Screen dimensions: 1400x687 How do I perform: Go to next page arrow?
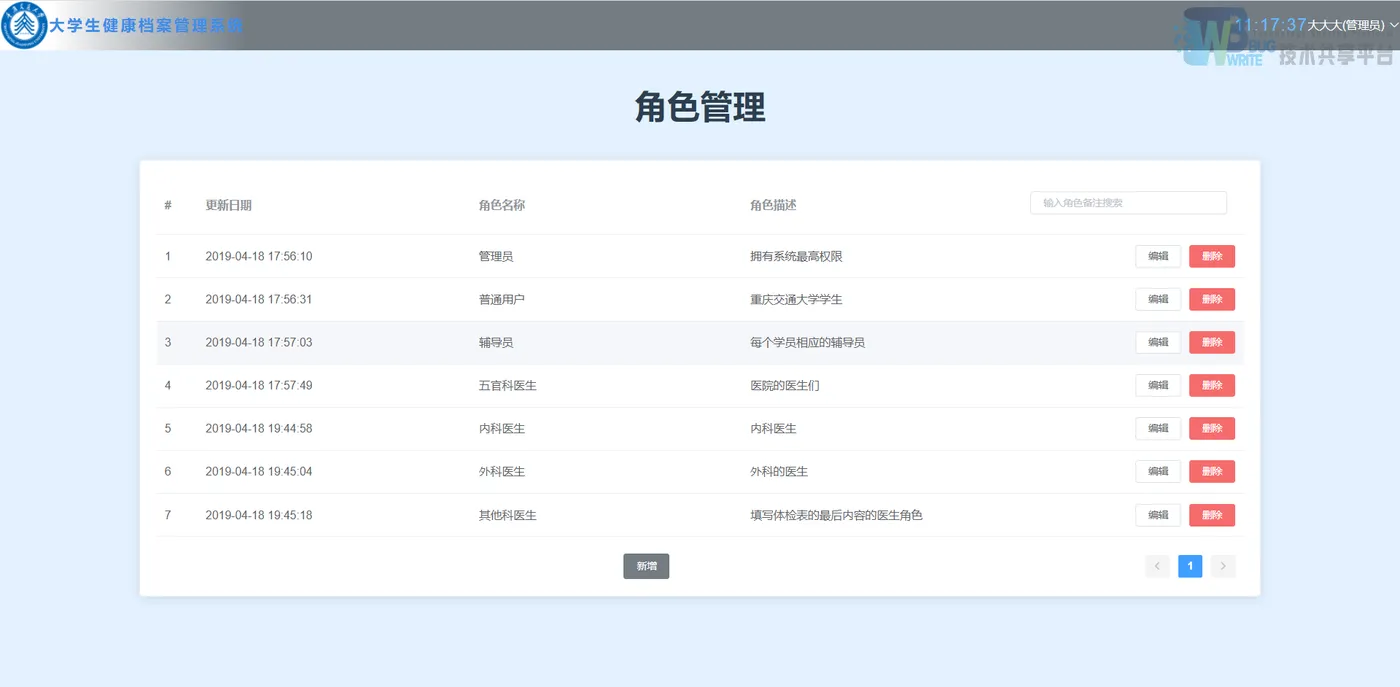[x=1223, y=566]
